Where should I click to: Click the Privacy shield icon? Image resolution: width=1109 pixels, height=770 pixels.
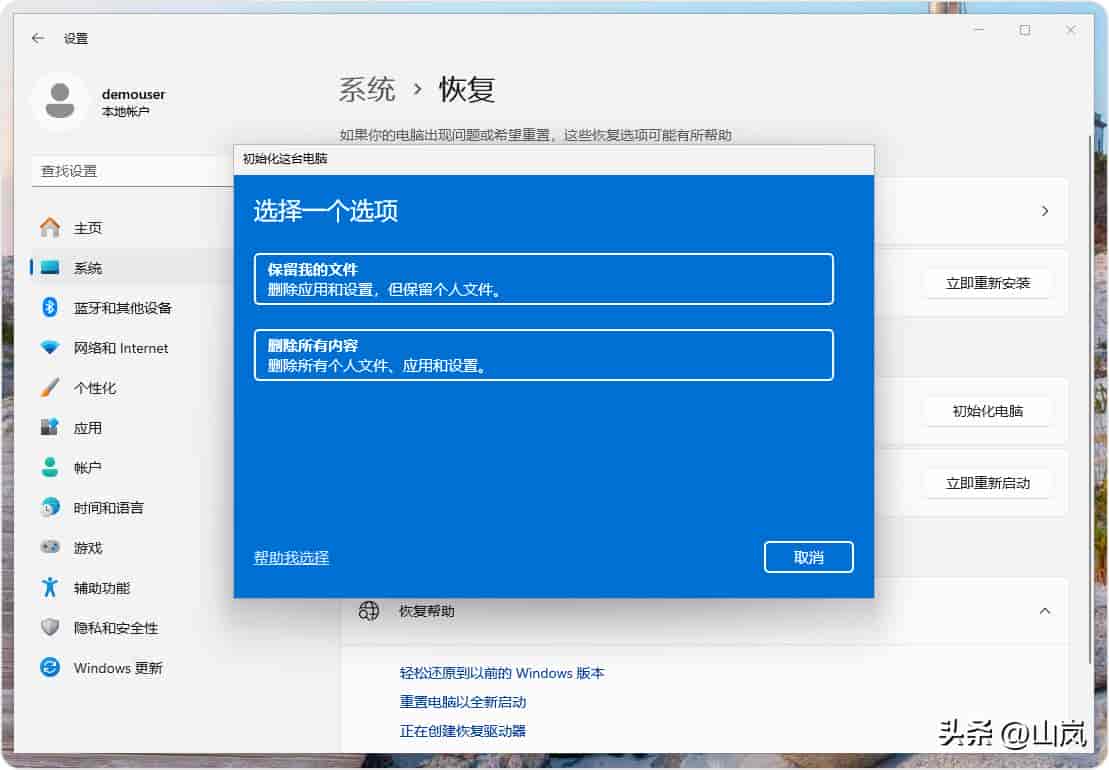point(50,627)
